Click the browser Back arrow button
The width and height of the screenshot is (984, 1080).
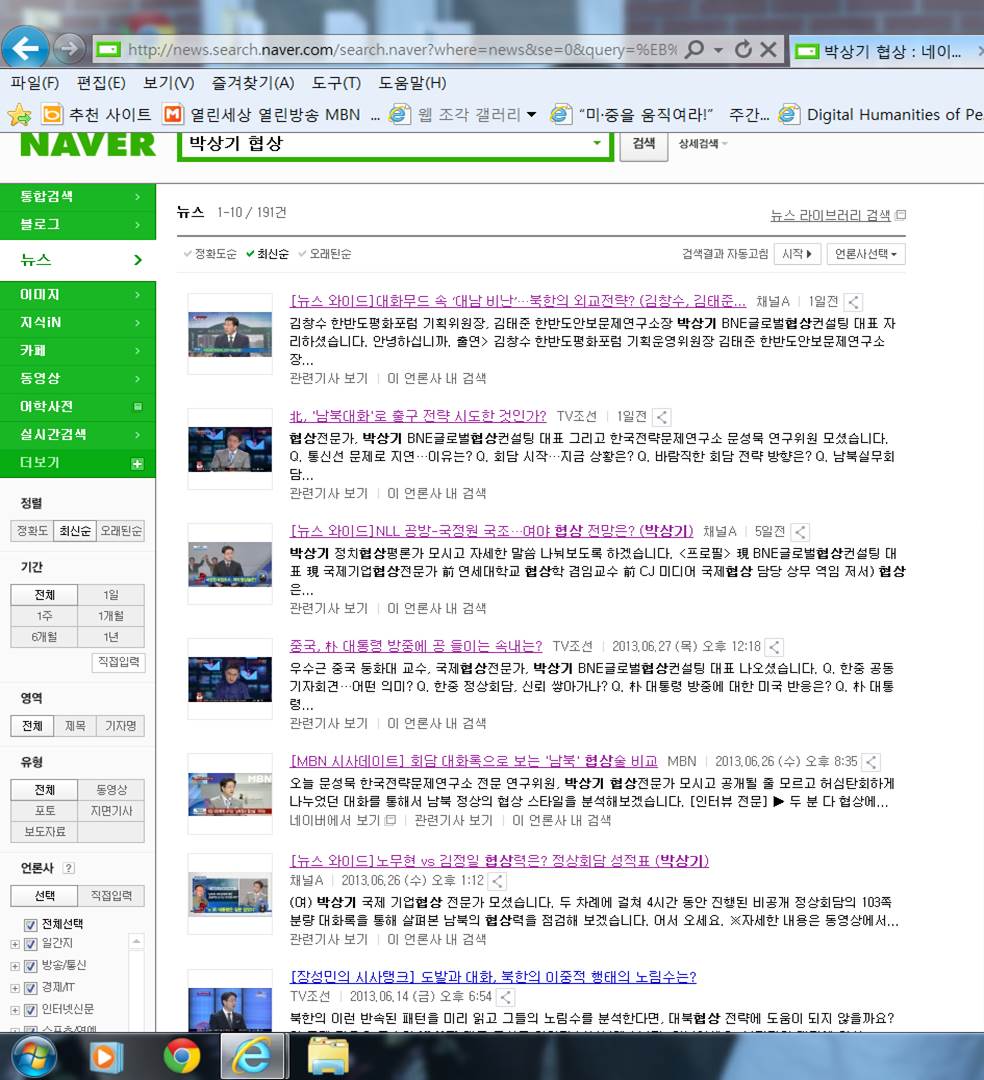25,48
